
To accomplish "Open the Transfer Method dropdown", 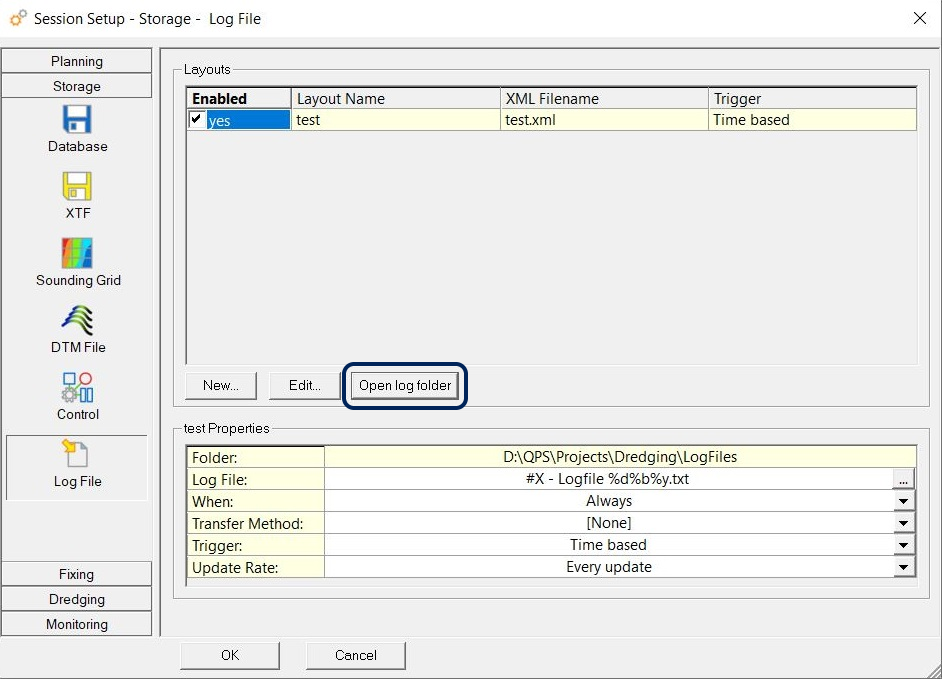I will click(x=904, y=523).
